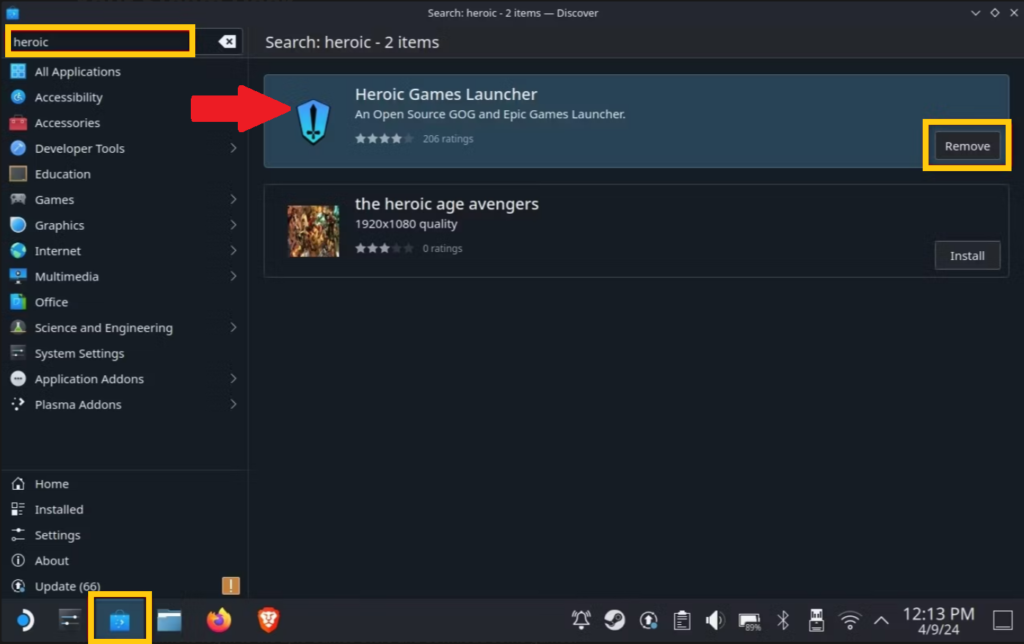Open volume speaker tray icon
This screenshot has height=644, width=1024.
click(x=714, y=620)
